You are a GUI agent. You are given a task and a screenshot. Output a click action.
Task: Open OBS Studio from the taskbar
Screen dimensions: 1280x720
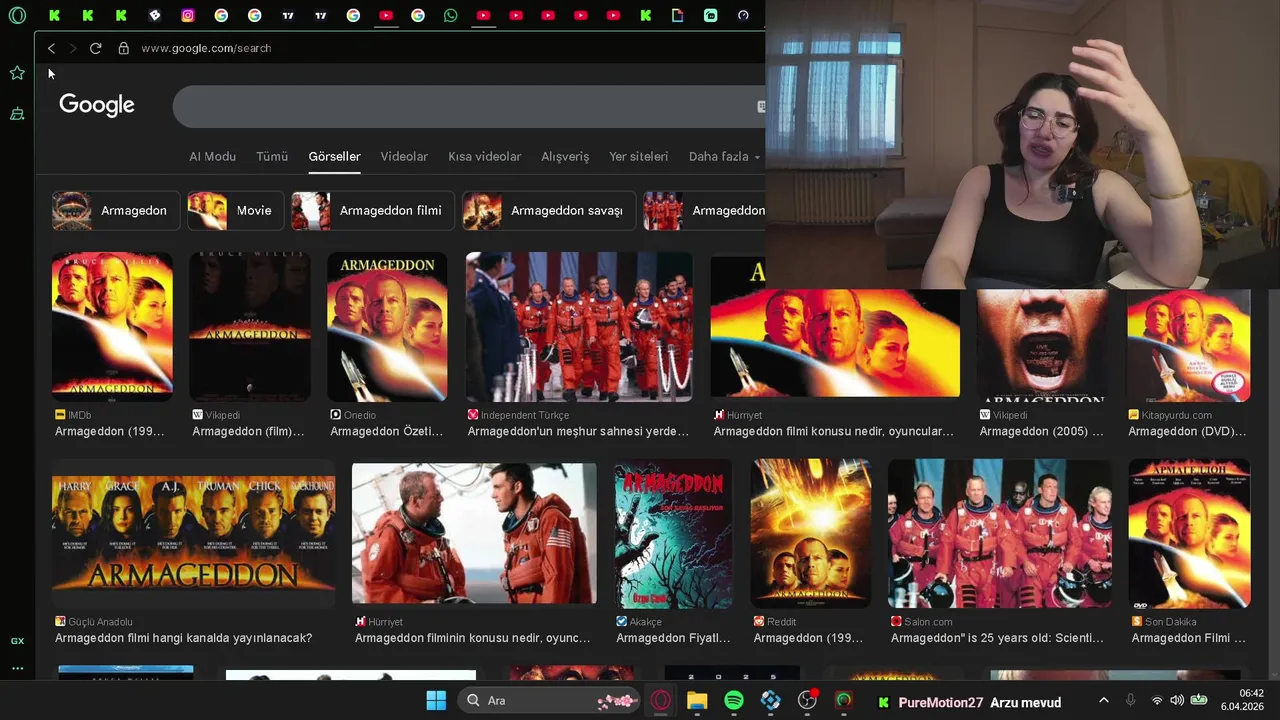(x=807, y=701)
